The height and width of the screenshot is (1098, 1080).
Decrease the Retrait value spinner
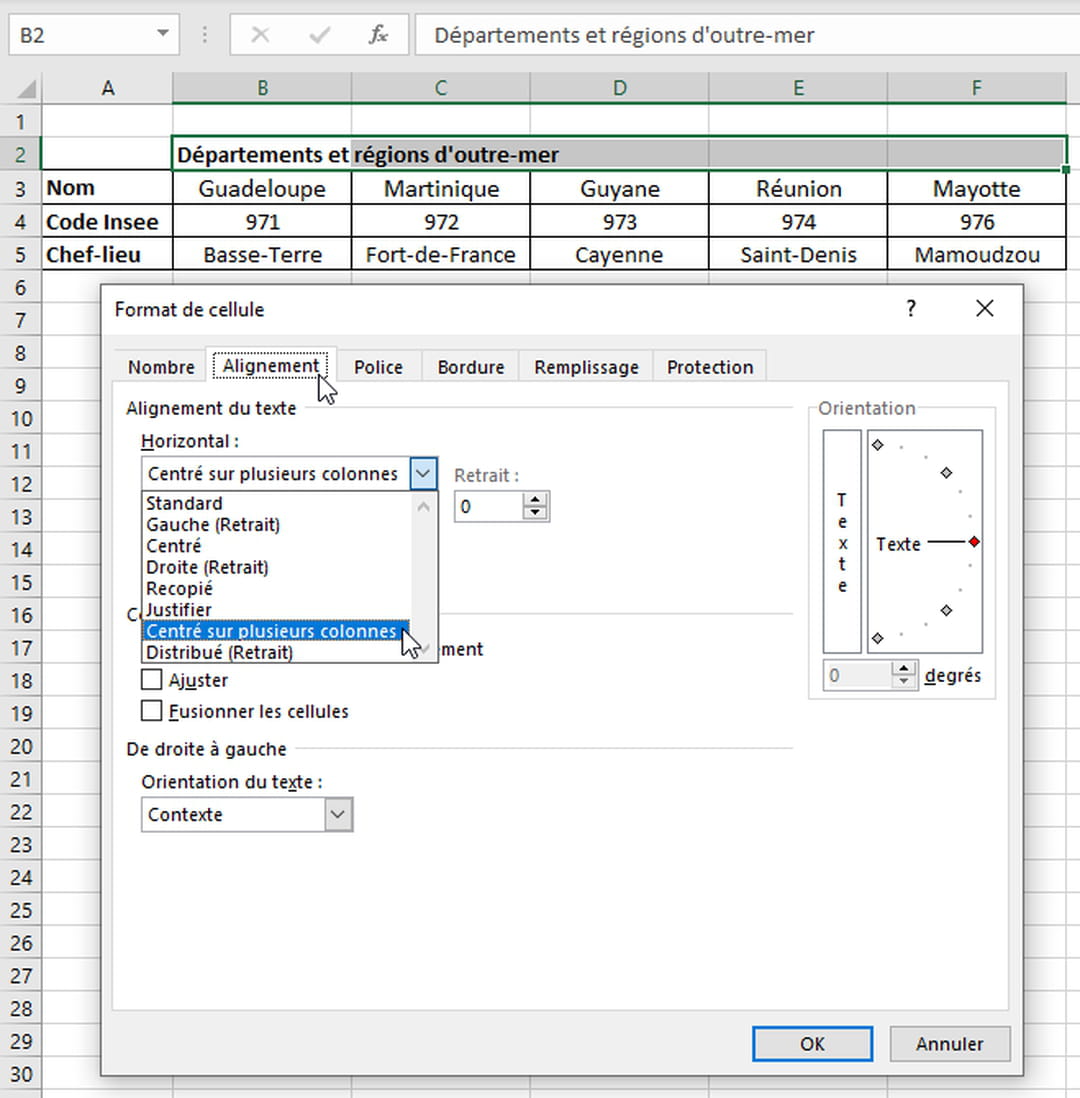[535, 513]
